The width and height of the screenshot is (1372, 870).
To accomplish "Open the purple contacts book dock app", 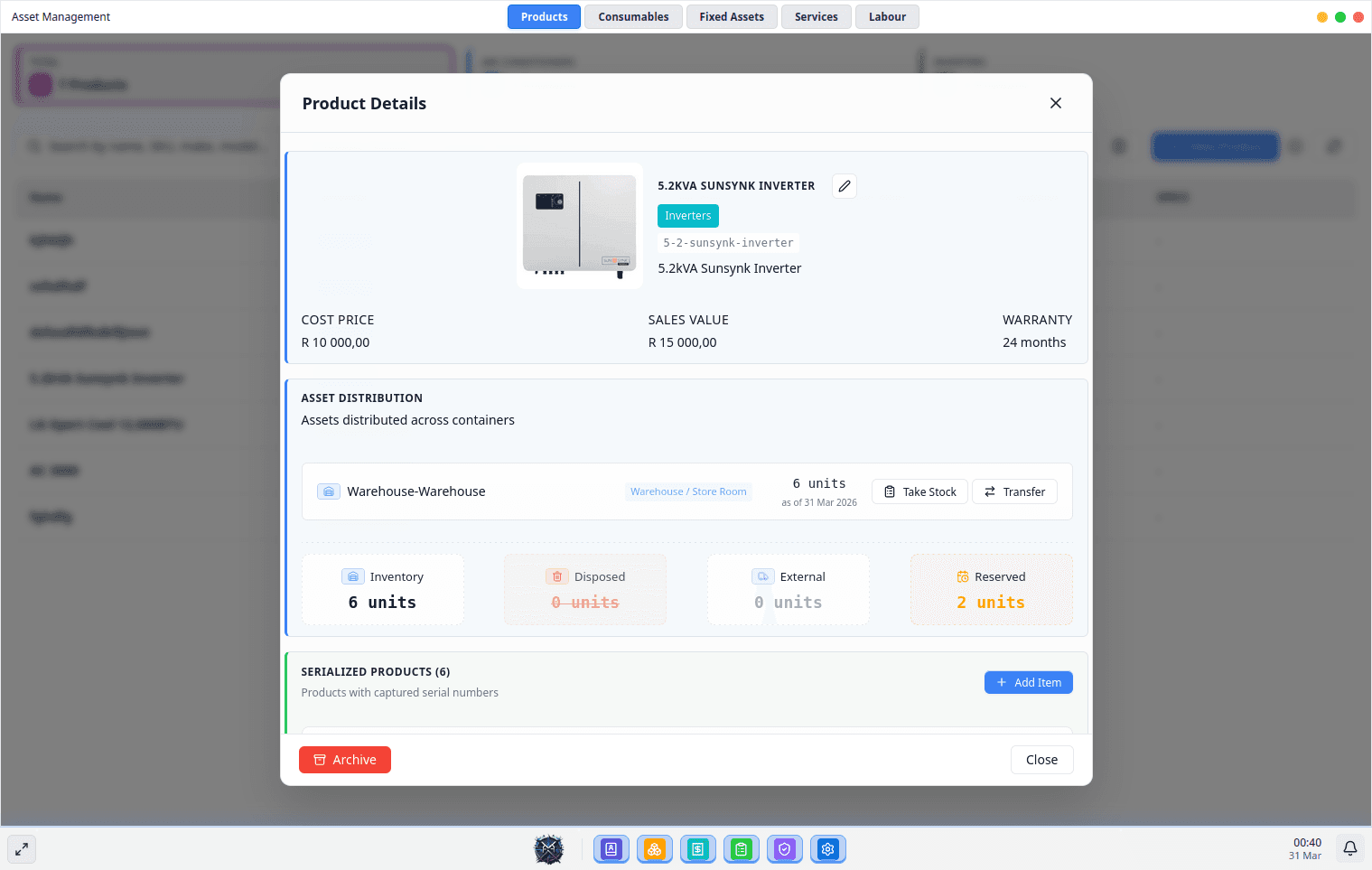I will coord(611,848).
